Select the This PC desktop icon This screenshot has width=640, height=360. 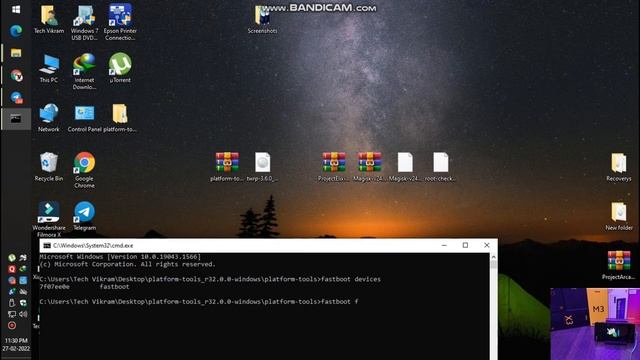pos(49,69)
